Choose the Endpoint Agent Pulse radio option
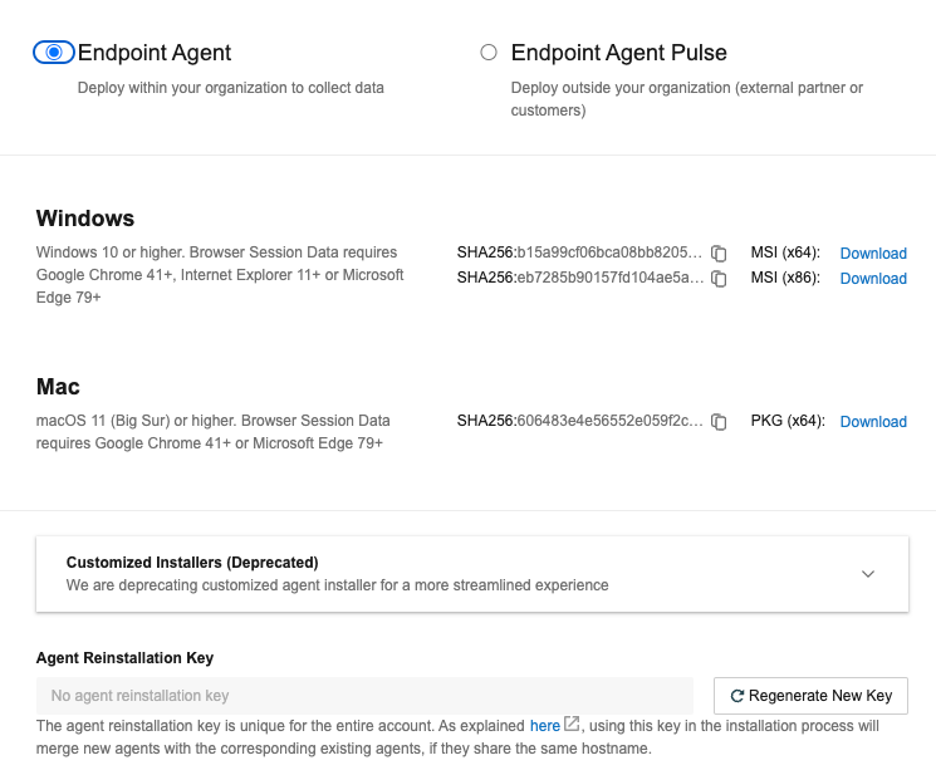Image resolution: width=936 pixels, height=770 pixels. click(488, 52)
